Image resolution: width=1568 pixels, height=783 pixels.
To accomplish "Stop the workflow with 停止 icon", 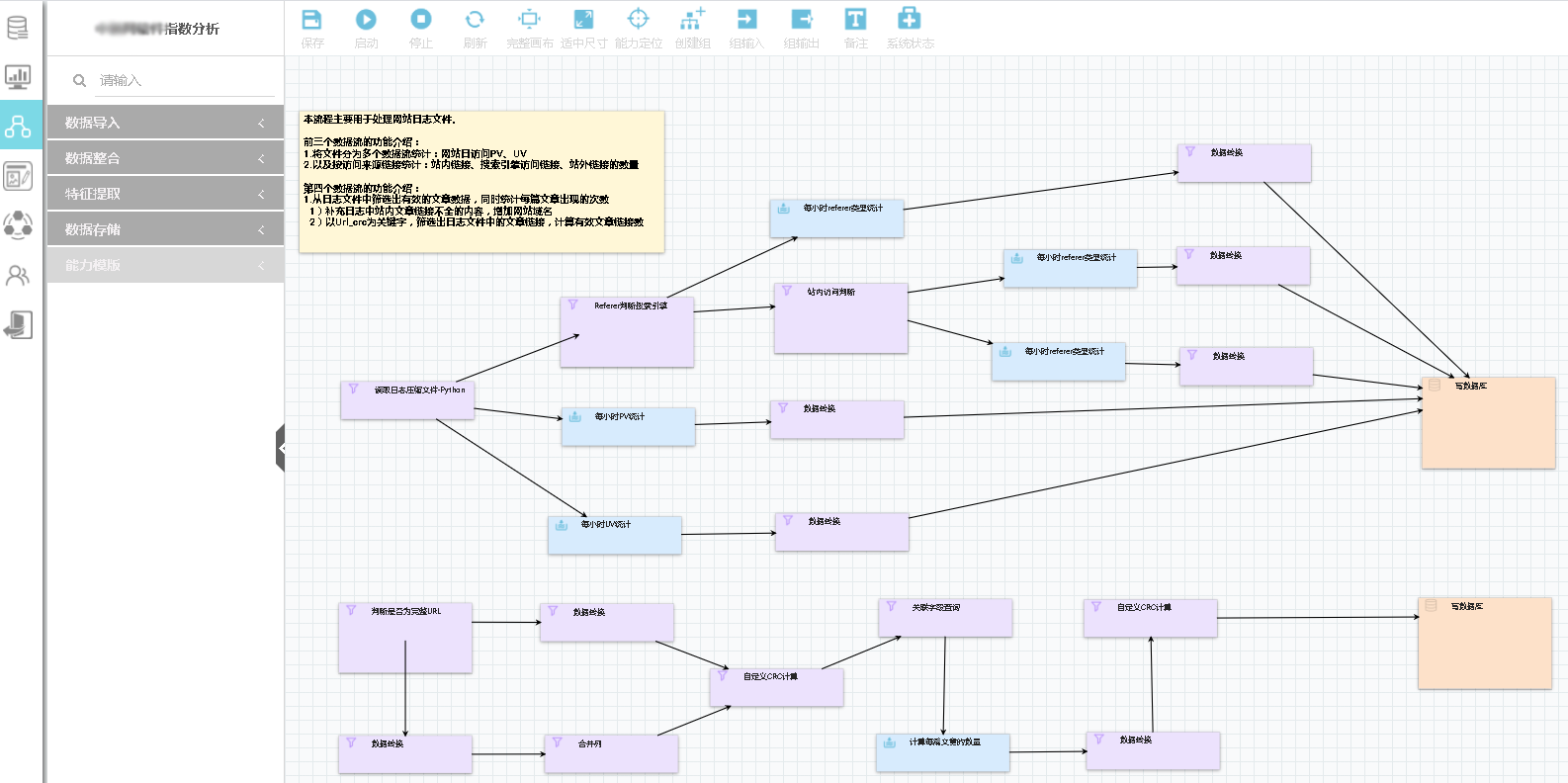I will (421, 20).
